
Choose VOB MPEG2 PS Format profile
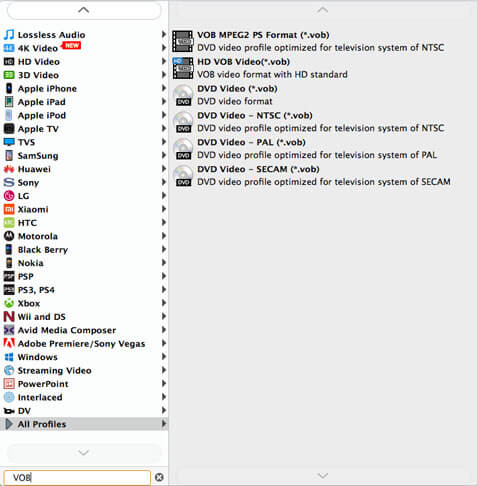[x=323, y=41]
